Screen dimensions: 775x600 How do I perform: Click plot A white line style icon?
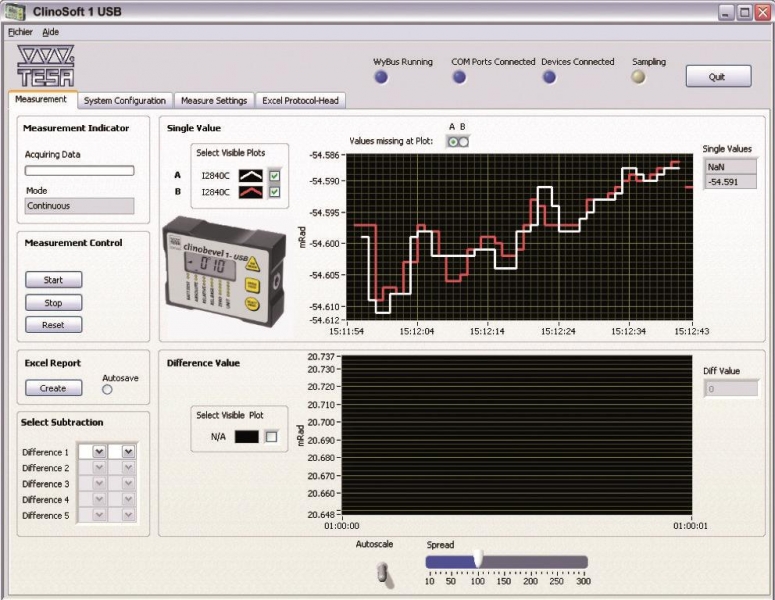point(251,175)
